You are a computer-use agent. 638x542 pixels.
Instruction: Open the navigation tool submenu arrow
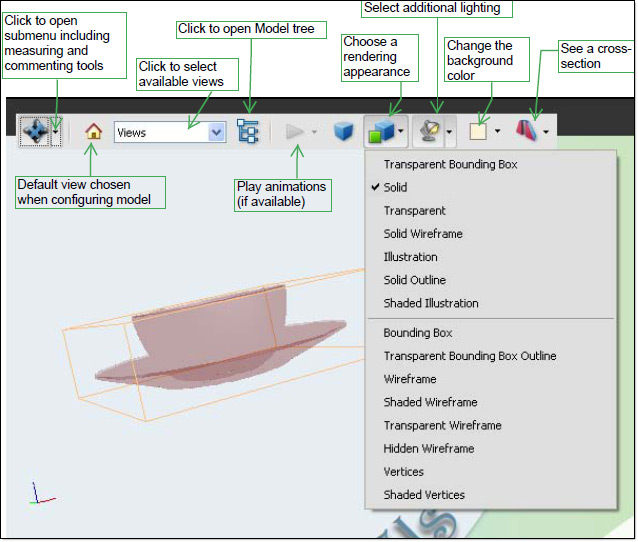pos(56,131)
